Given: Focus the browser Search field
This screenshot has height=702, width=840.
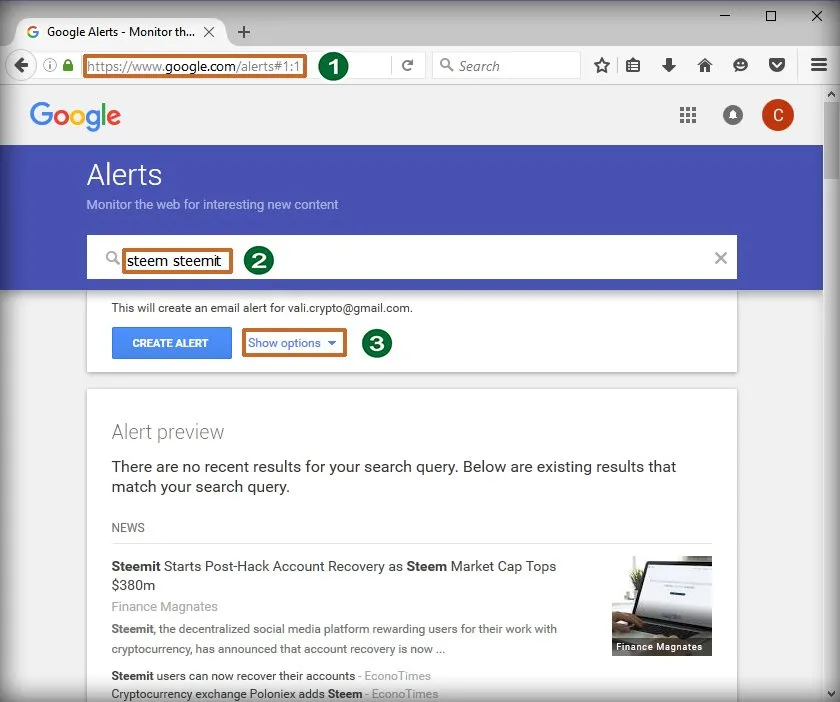Looking at the screenshot, I should (506, 65).
